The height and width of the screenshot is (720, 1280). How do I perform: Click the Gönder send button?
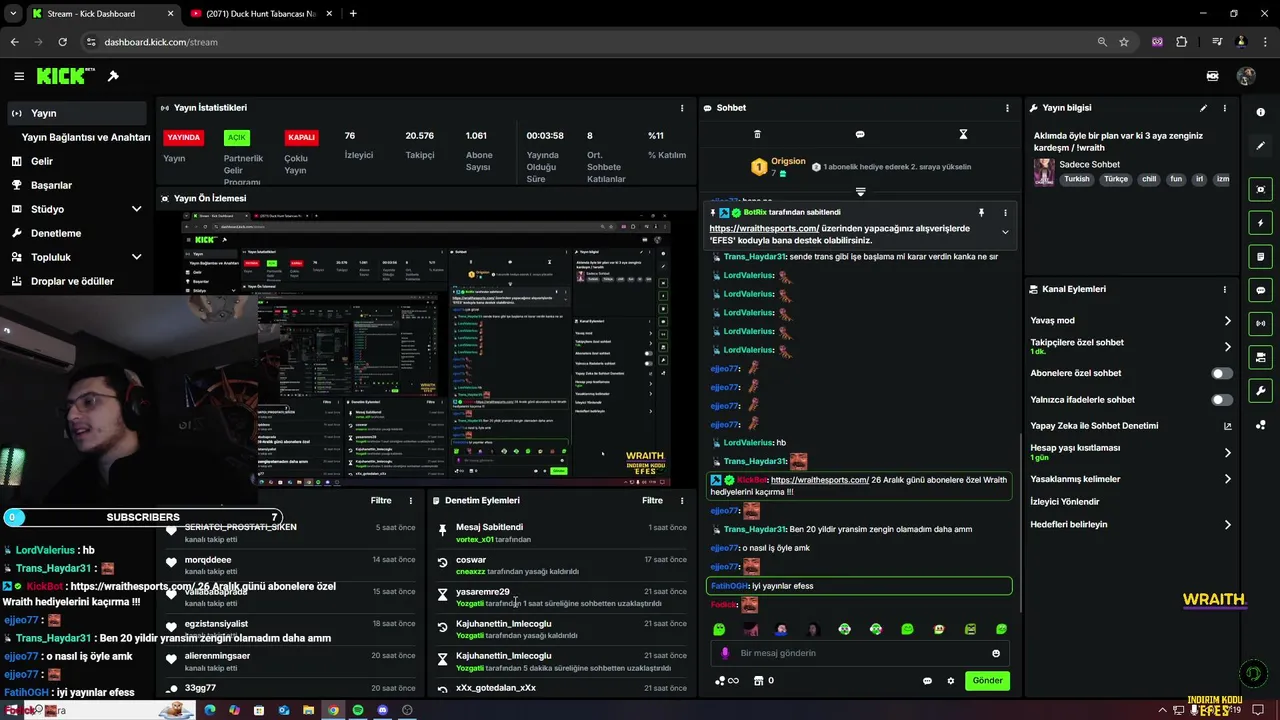[987, 681]
